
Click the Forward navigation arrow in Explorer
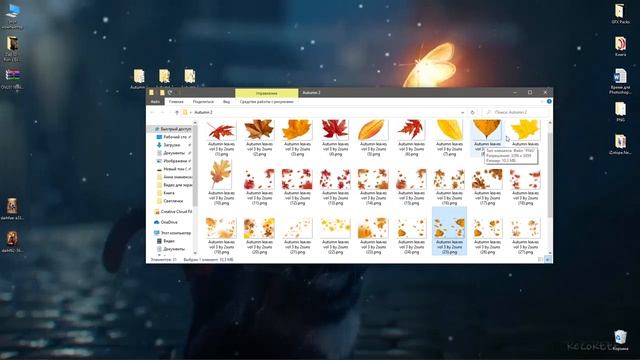point(162,112)
